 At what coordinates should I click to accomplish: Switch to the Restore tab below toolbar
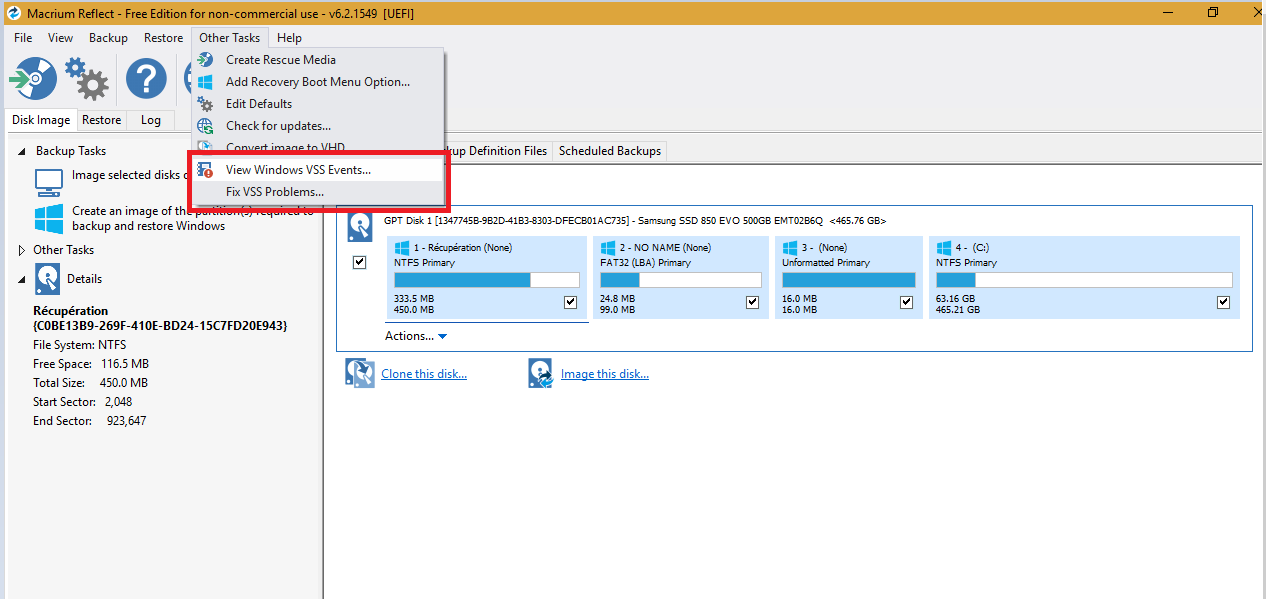pyautogui.click(x=101, y=120)
